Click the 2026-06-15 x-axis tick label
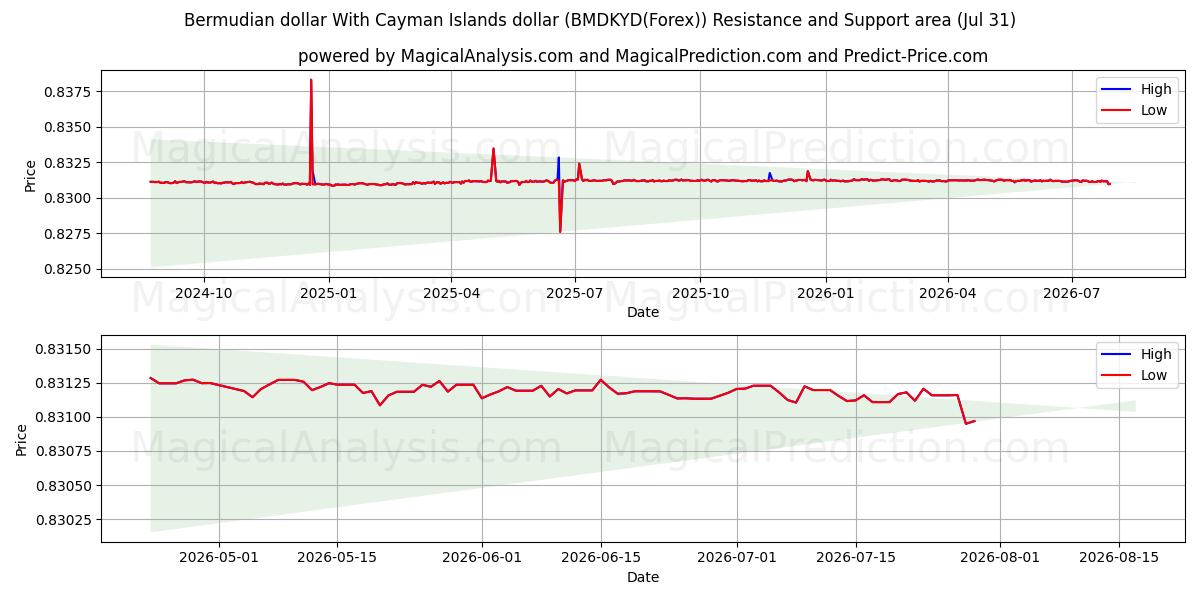1200x600 pixels. (x=600, y=558)
